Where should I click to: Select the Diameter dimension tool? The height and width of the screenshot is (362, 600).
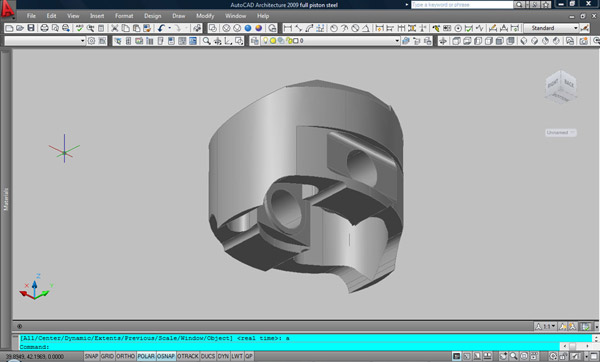(x=355, y=28)
